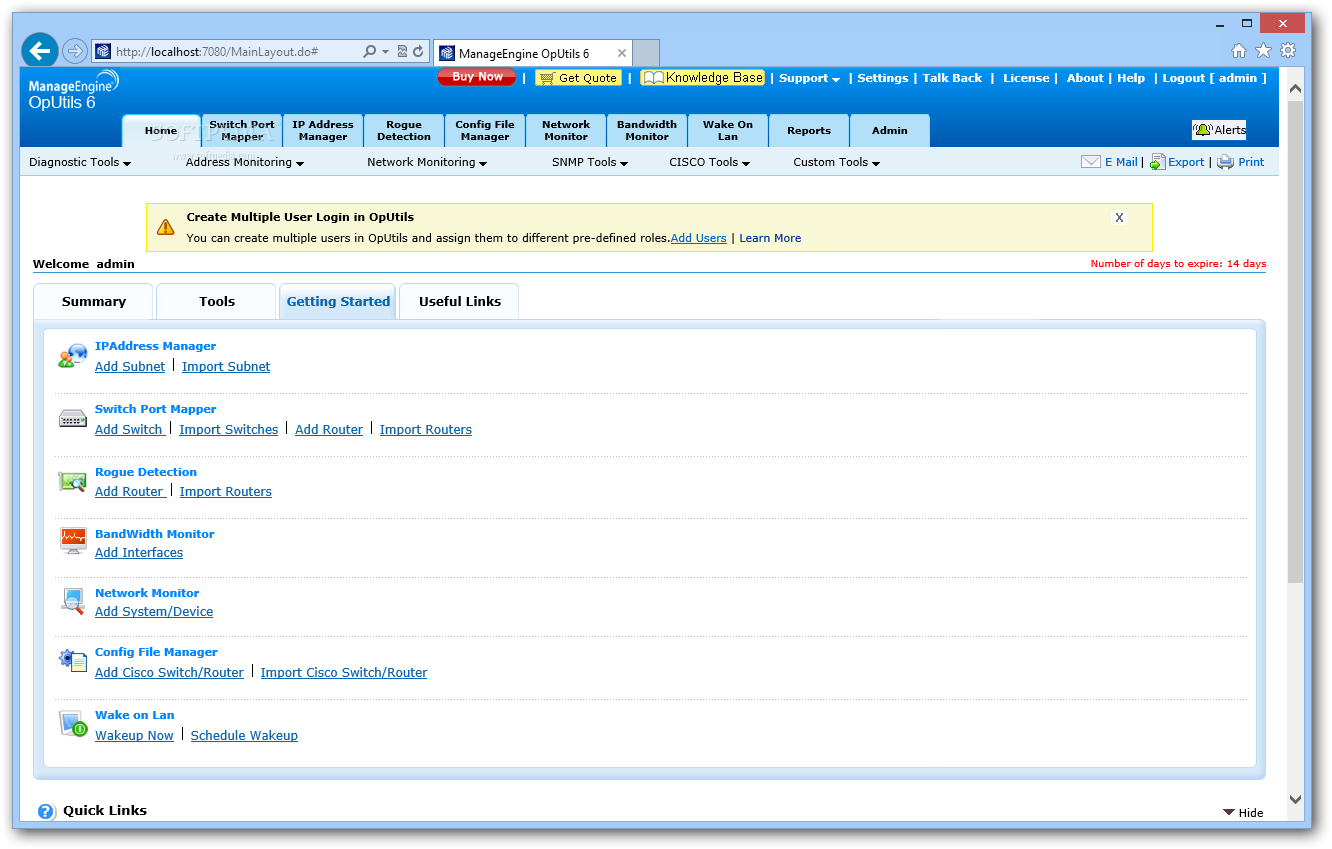Screen dimensions: 1332x849
Task: Open the Support dropdown
Action: (x=809, y=78)
